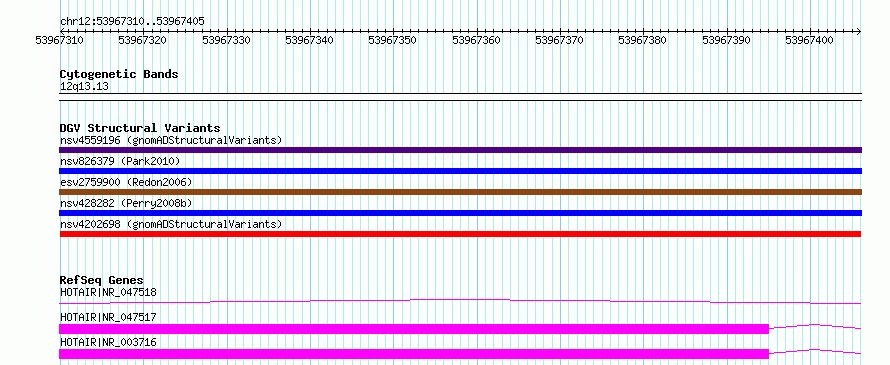Image resolution: width=890 pixels, height=365 pixels.
Task: Select the DGV Structural Variants track title
Action: point(140,128)
